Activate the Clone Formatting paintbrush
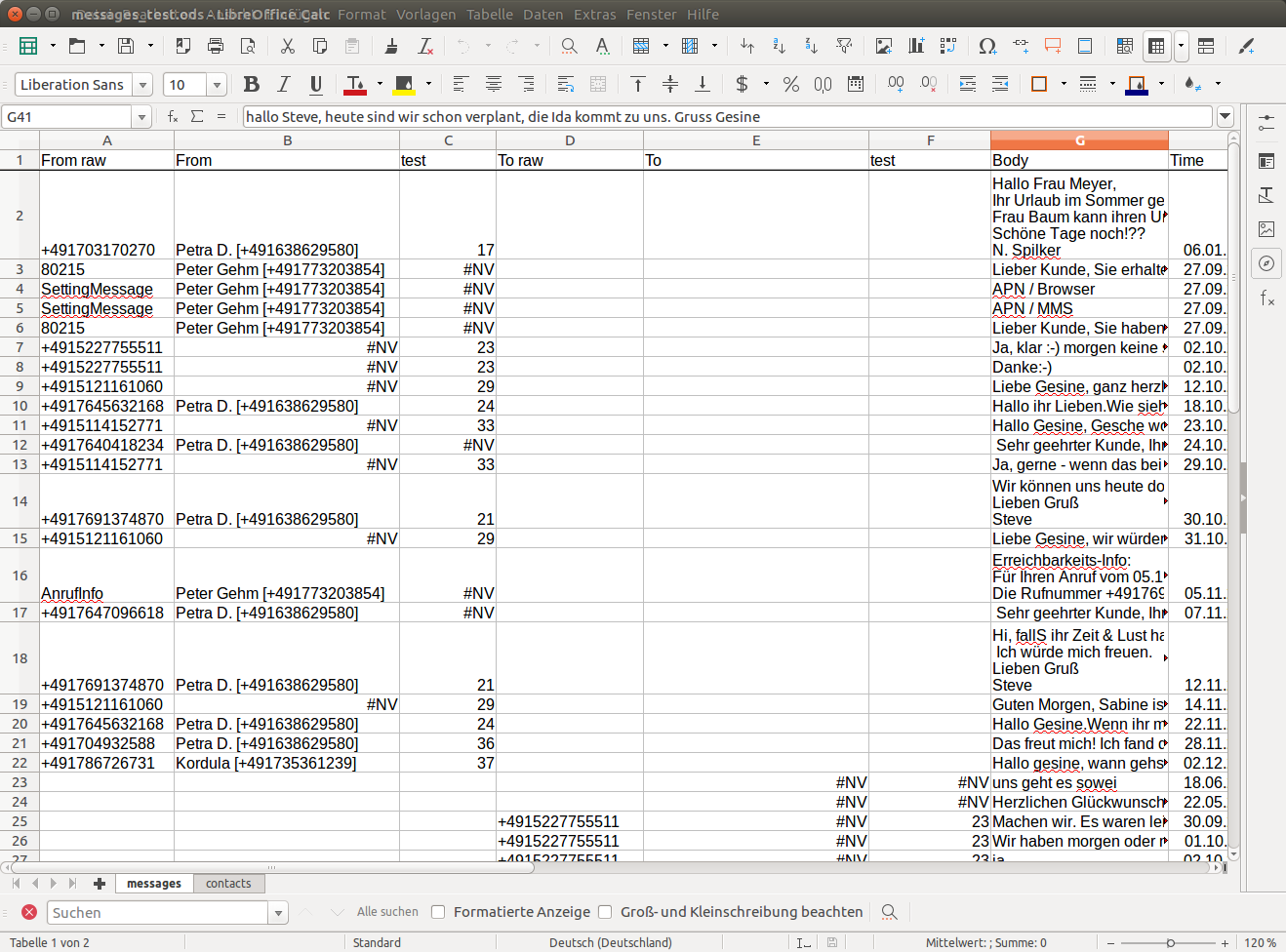The image size is (1286, 952). click(391, 46)
